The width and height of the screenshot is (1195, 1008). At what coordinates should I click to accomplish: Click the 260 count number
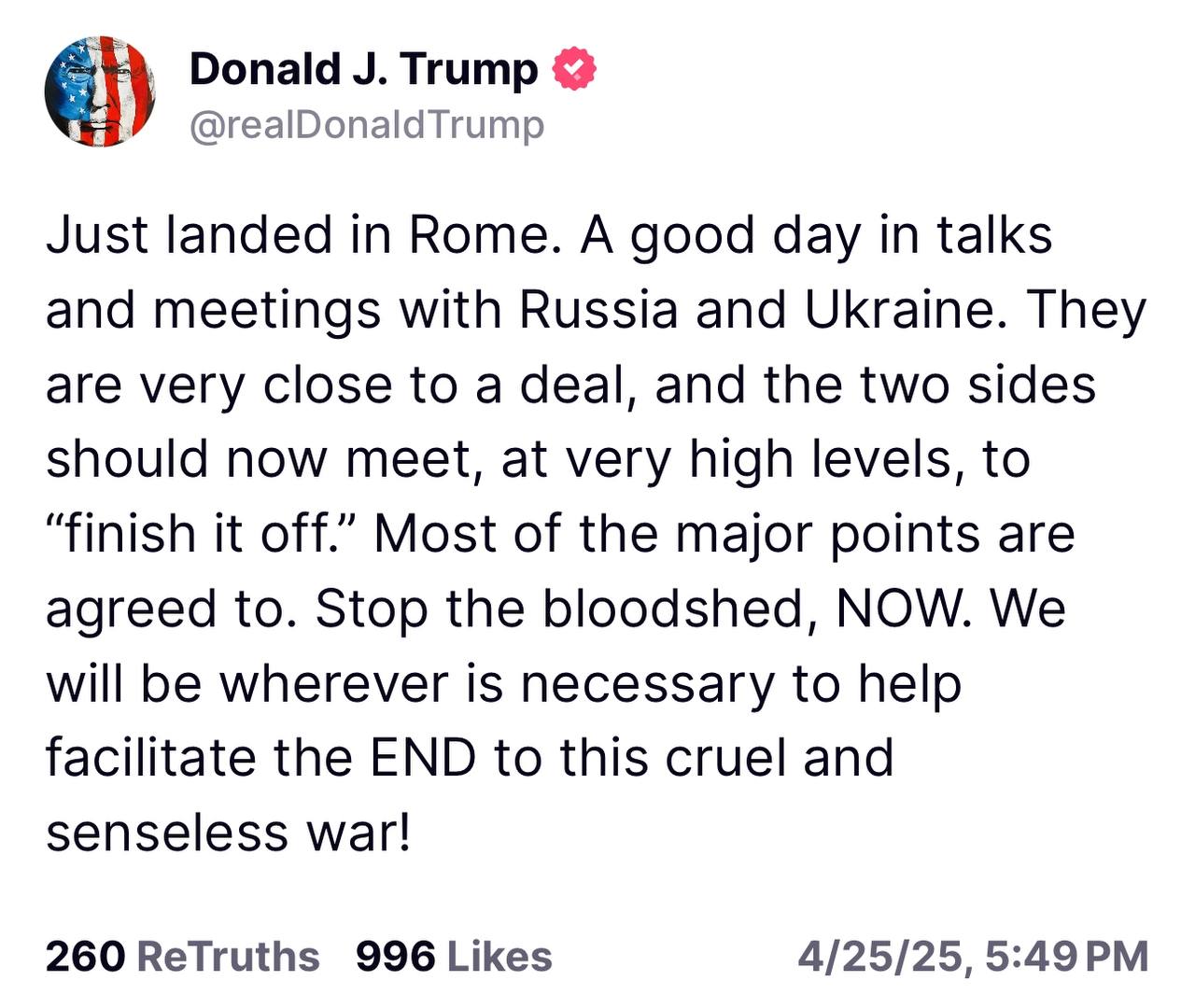point(85,957)
